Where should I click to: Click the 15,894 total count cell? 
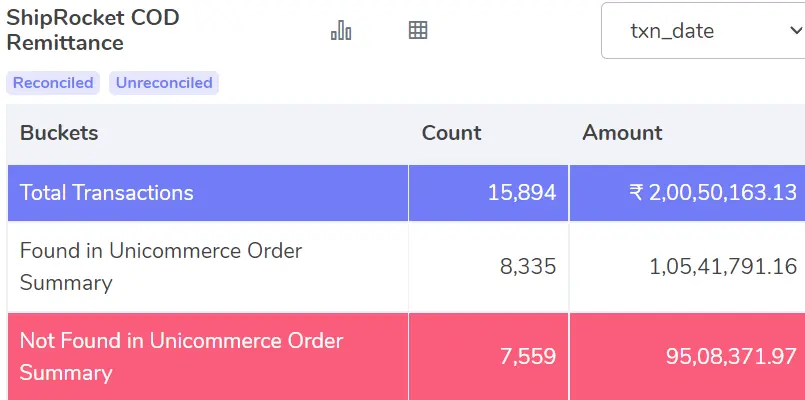[x=522, y=193]
